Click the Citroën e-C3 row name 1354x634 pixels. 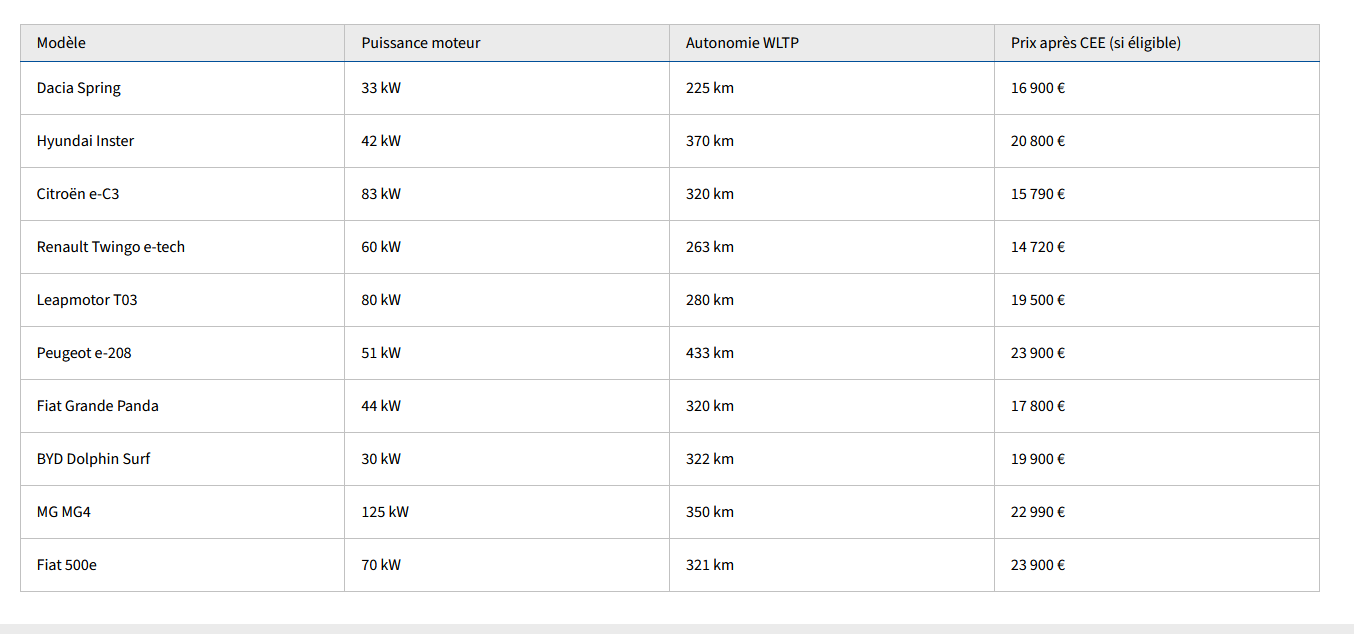click(78, 194)
